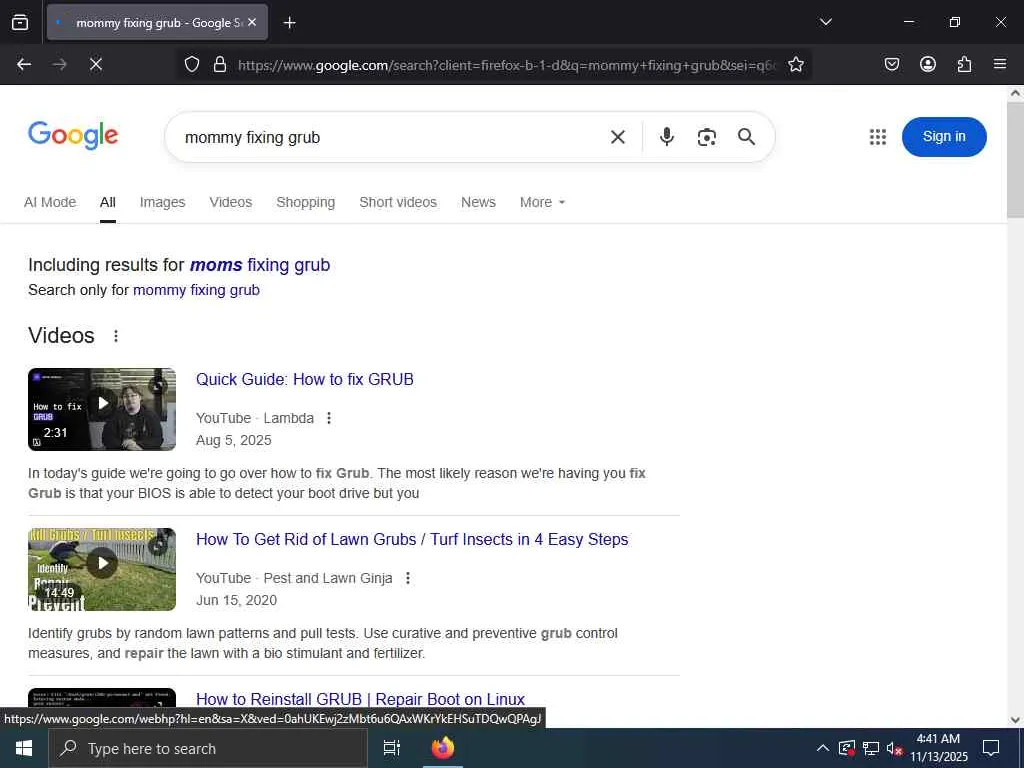This screenshot has height=768, width=1024.
Task: Click 'moms fixing grub' suggestion link
Action: [259, 265]
